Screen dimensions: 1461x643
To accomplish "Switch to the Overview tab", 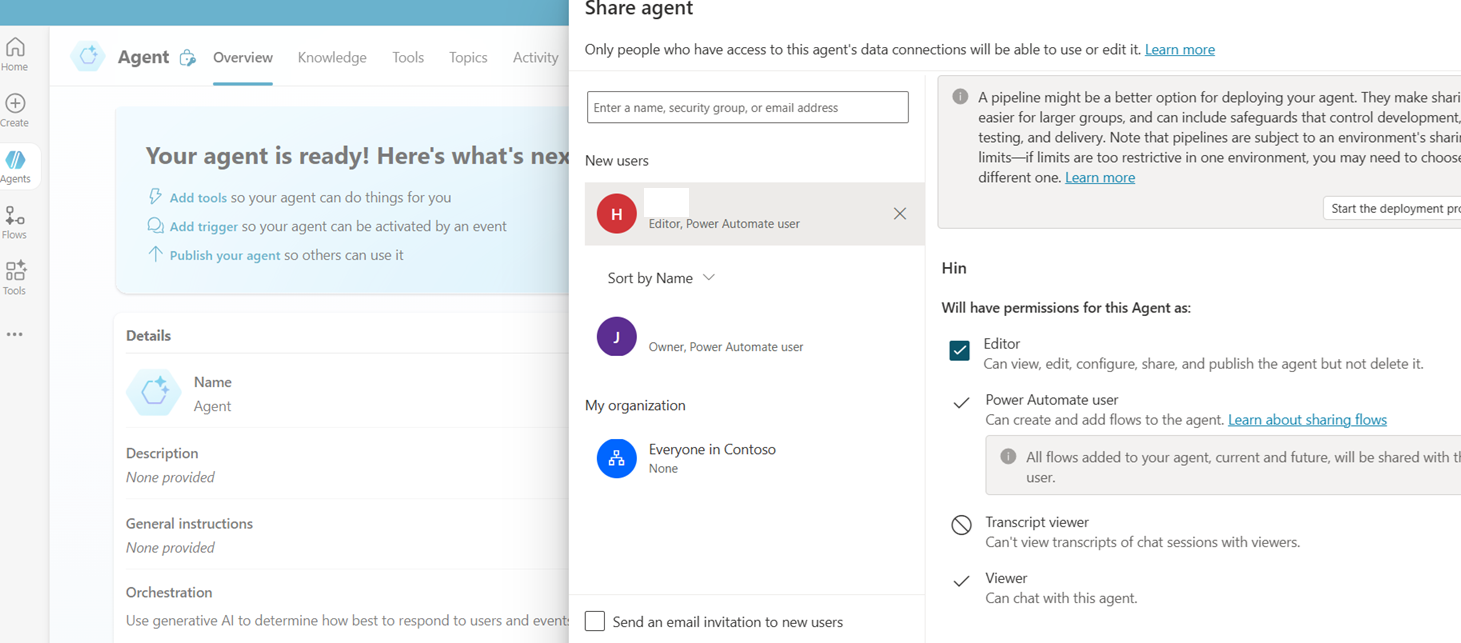I will [243, 57].
